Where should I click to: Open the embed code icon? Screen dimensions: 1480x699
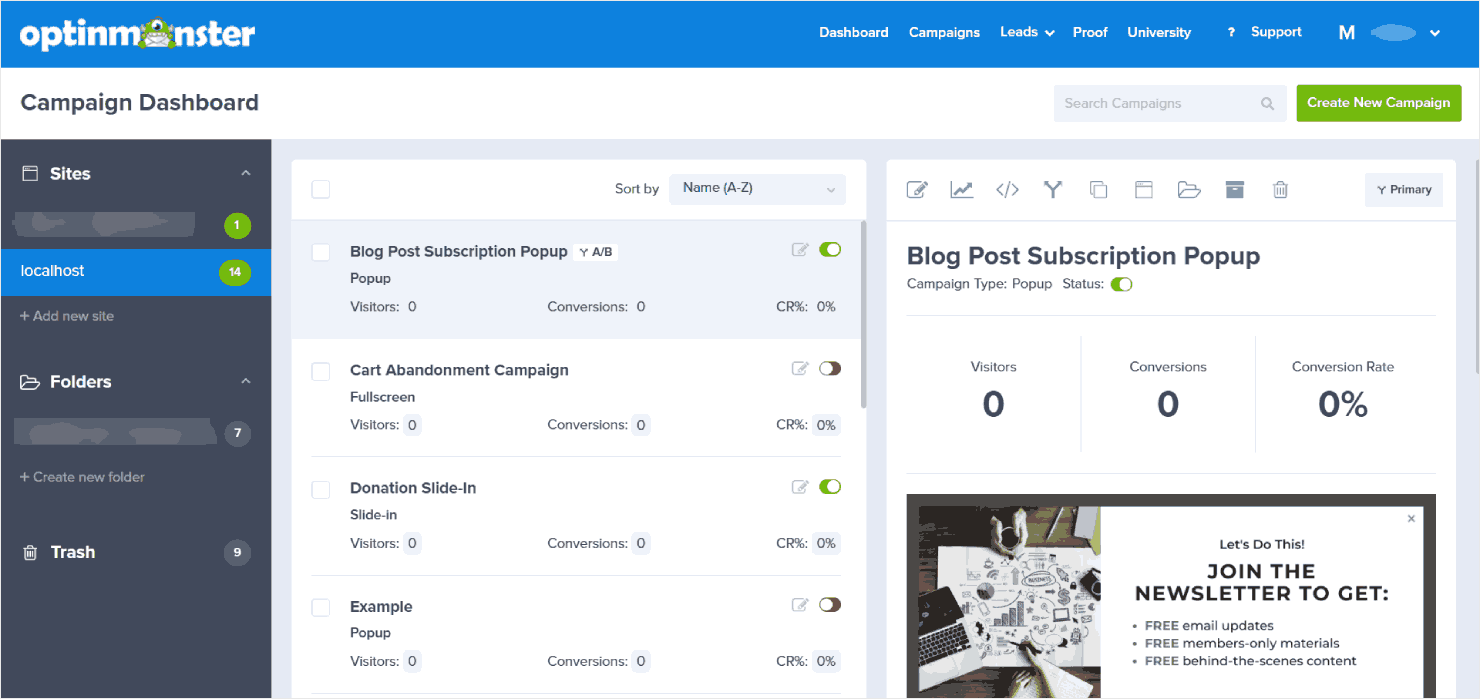point(1007,189)
